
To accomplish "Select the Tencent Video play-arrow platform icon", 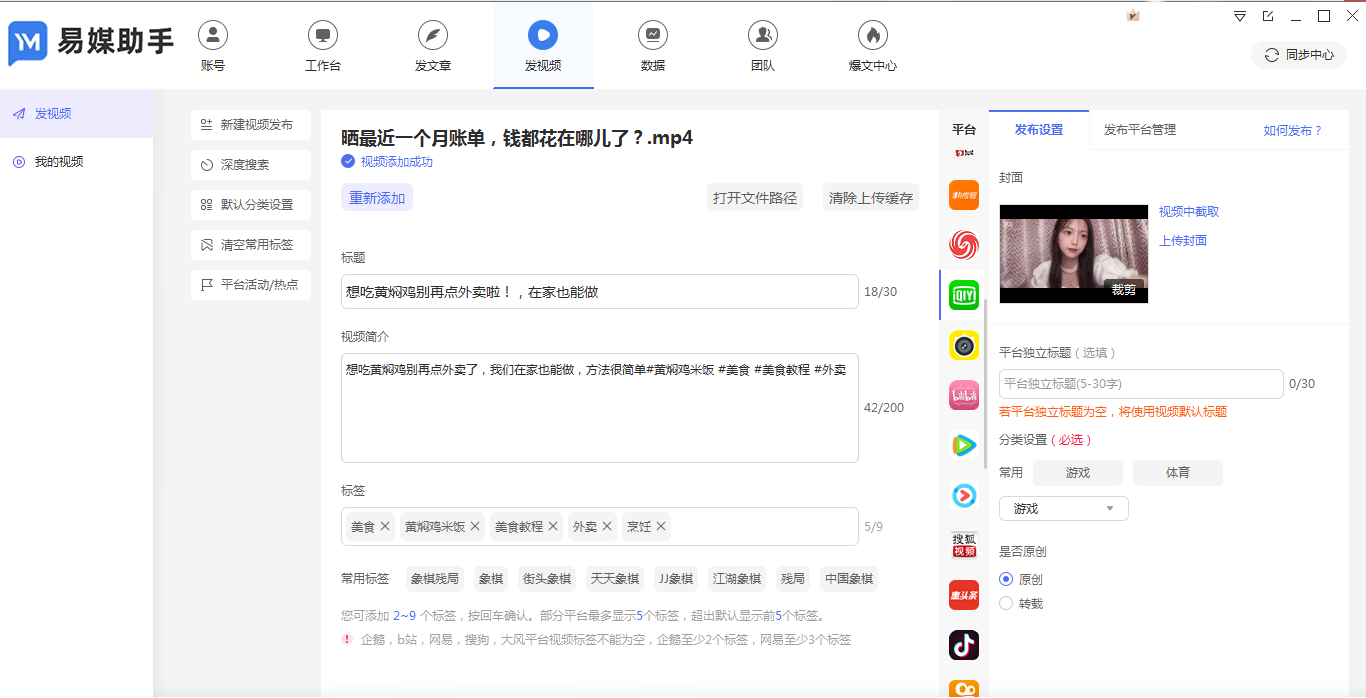I will click(964, 445).
